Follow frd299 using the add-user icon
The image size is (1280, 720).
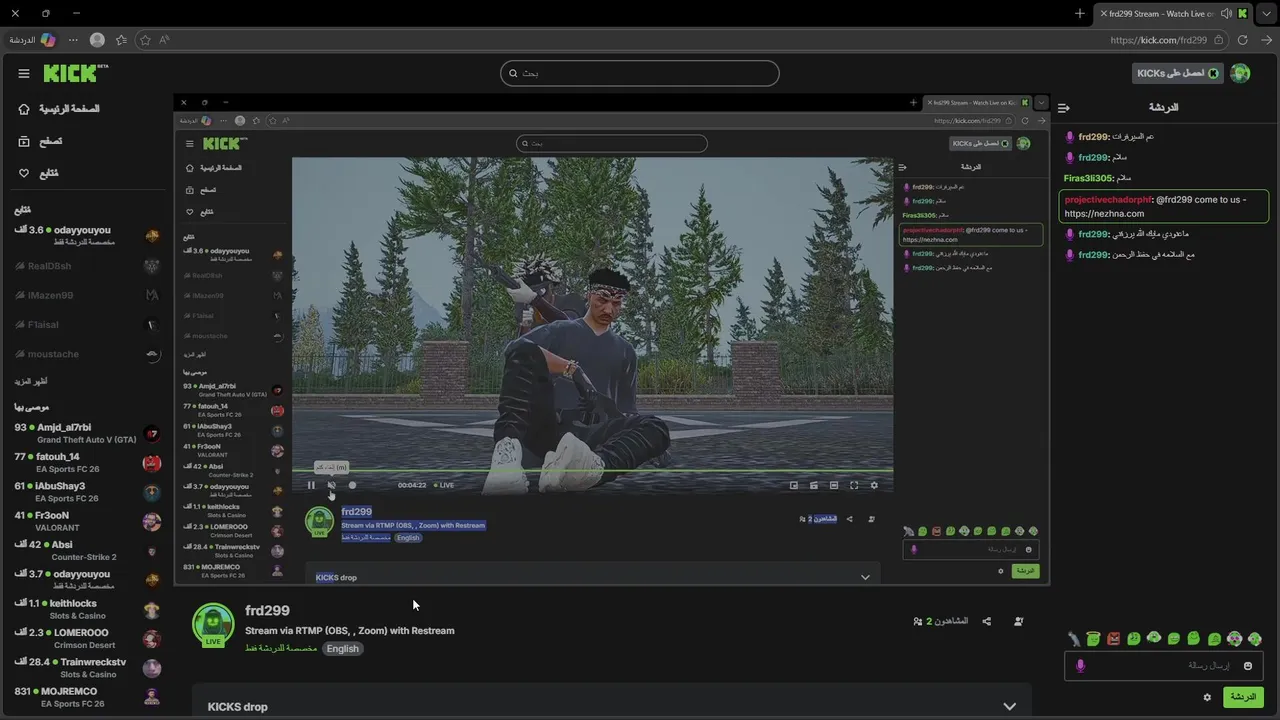1018,621
